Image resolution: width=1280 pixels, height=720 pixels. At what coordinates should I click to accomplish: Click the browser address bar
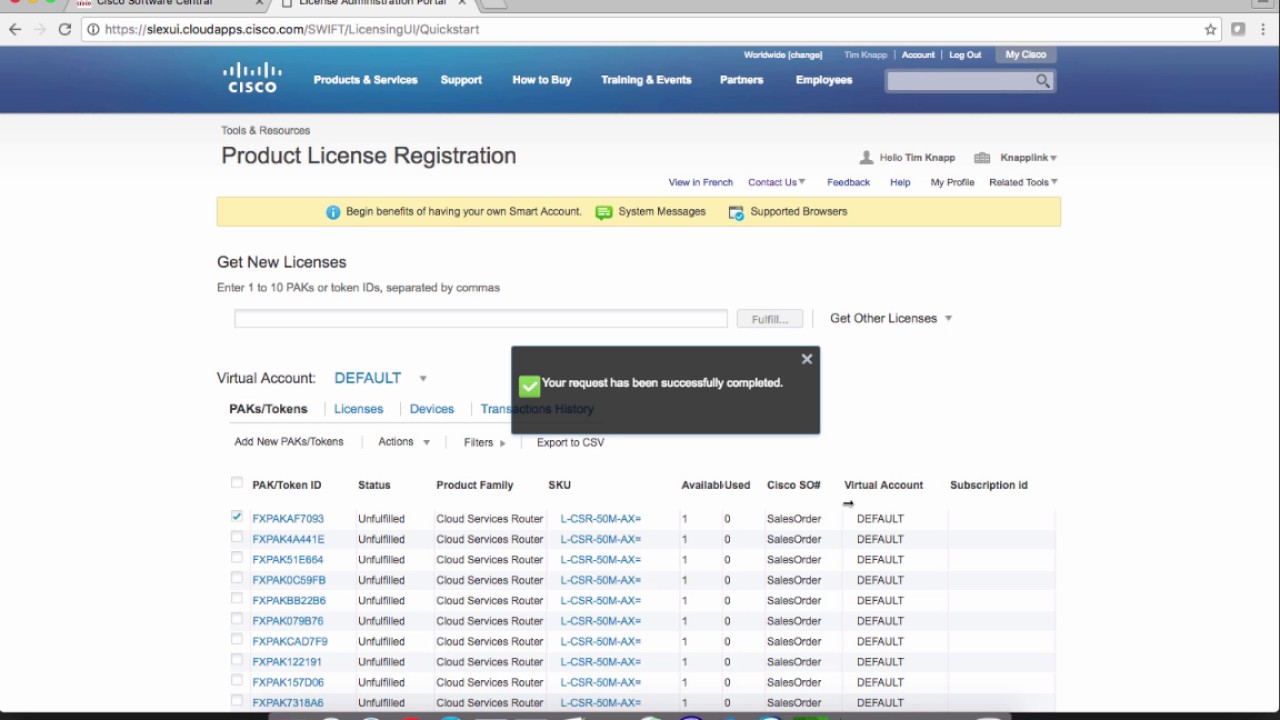click(640, 29)
